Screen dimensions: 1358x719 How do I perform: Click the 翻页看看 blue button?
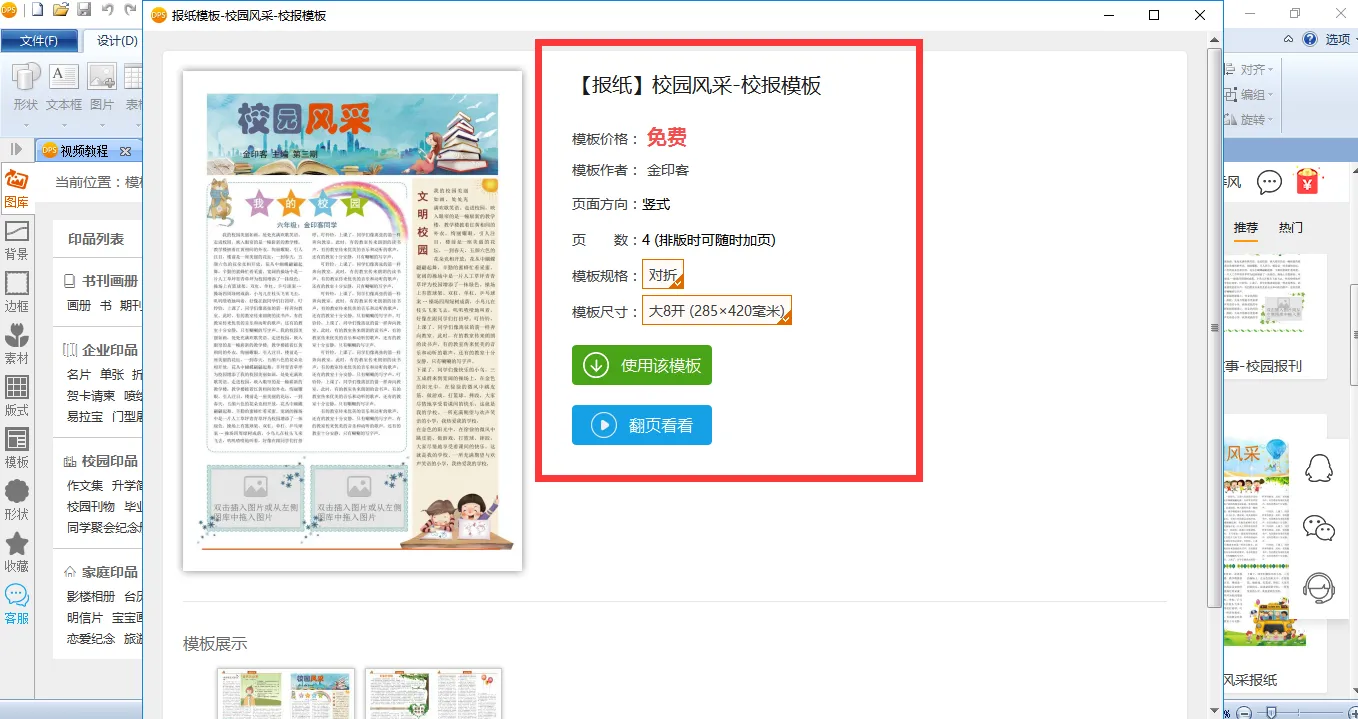642,425
